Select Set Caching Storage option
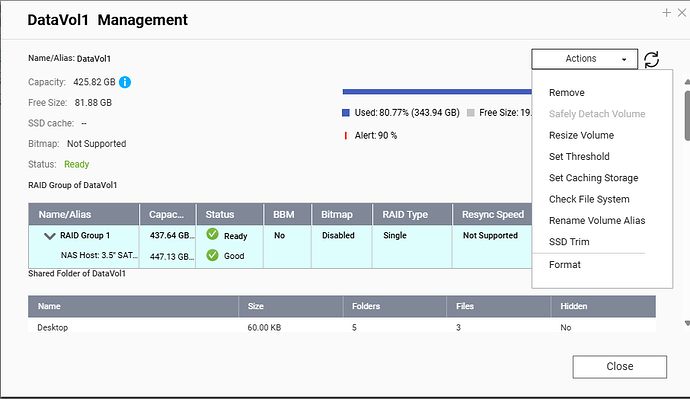The width and height of the screenshot is (690, 399). click(594, 178)
